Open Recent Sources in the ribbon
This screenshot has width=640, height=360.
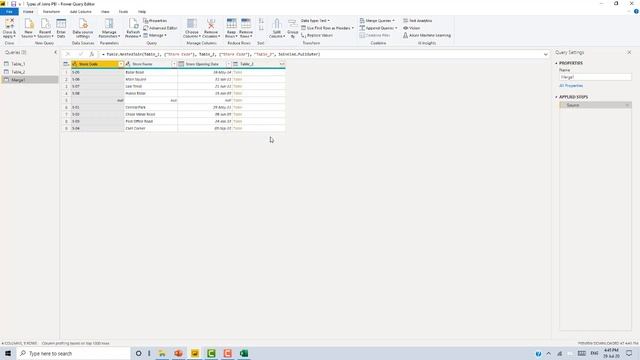click(45, 28)
